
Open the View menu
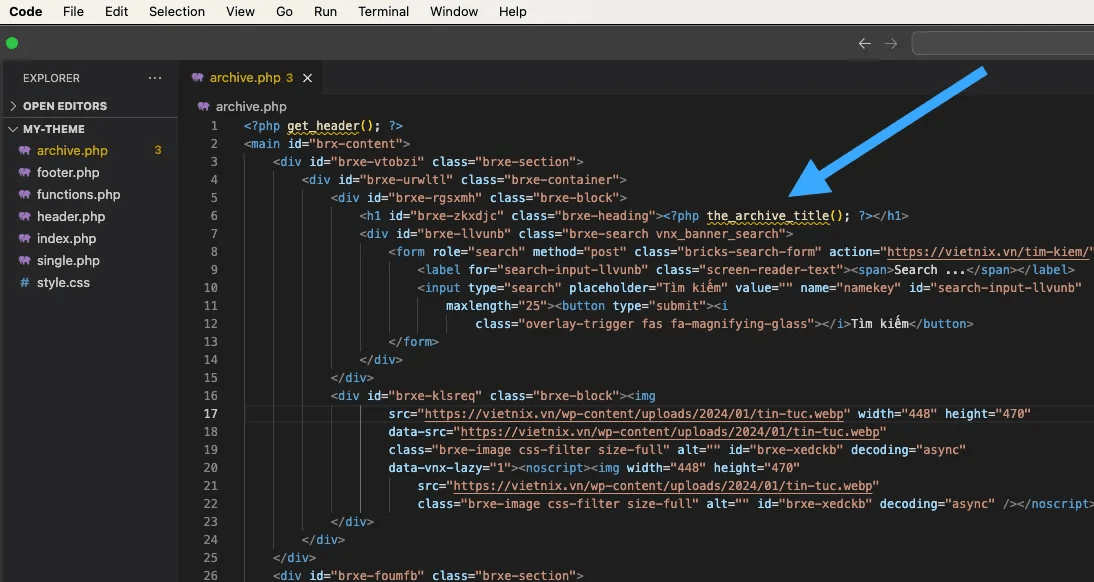240,12
